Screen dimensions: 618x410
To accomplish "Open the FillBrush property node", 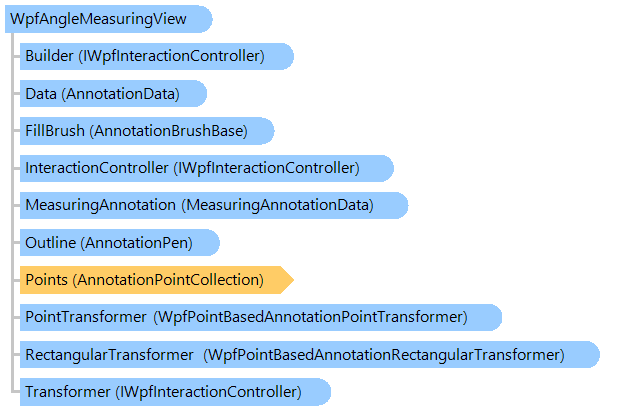I will 147,131.
